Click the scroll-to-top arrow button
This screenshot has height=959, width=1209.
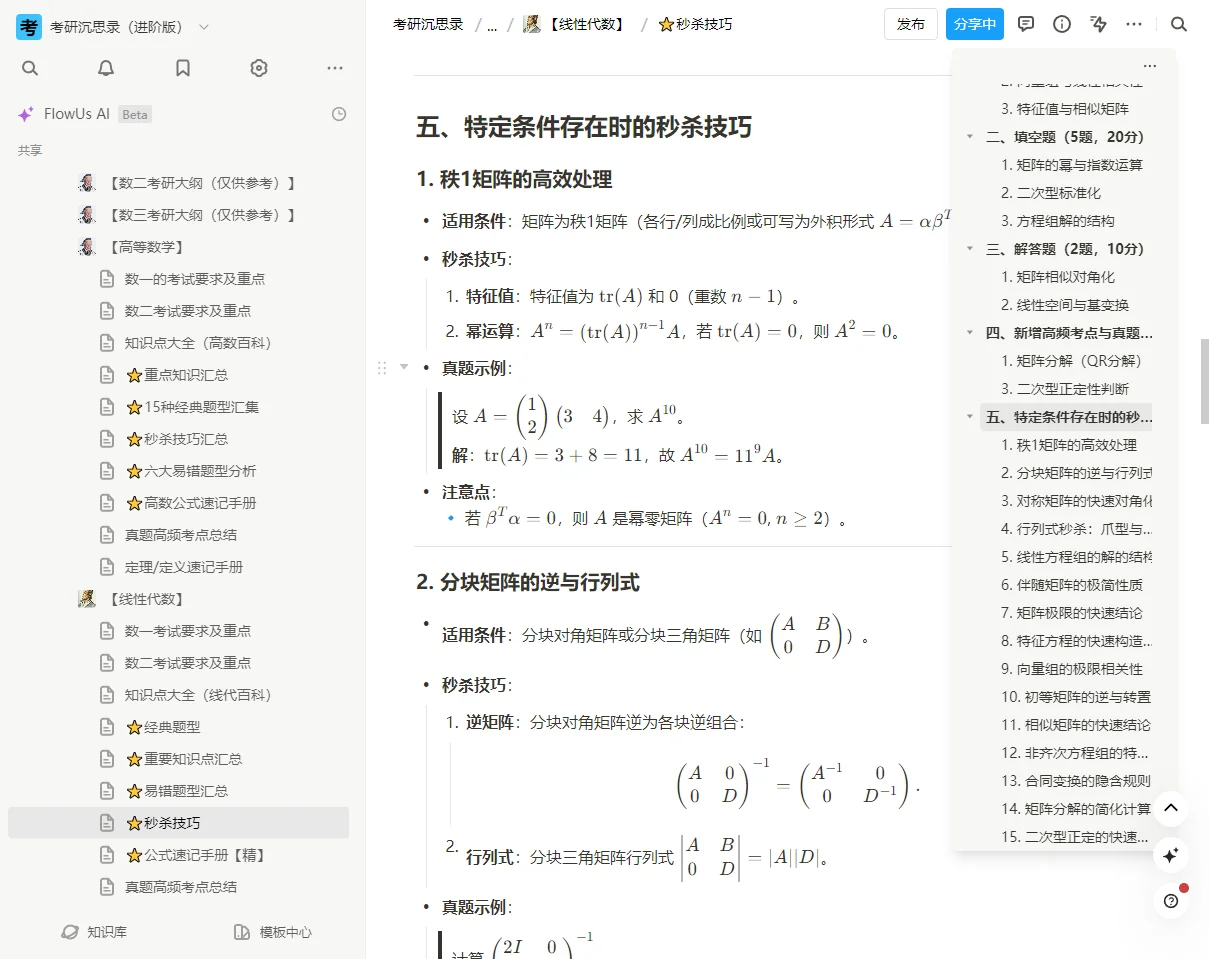[x=1171, y=808]
